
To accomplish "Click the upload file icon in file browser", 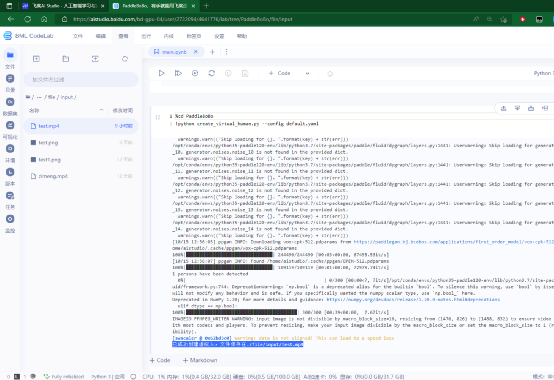I will pos(95,59).
